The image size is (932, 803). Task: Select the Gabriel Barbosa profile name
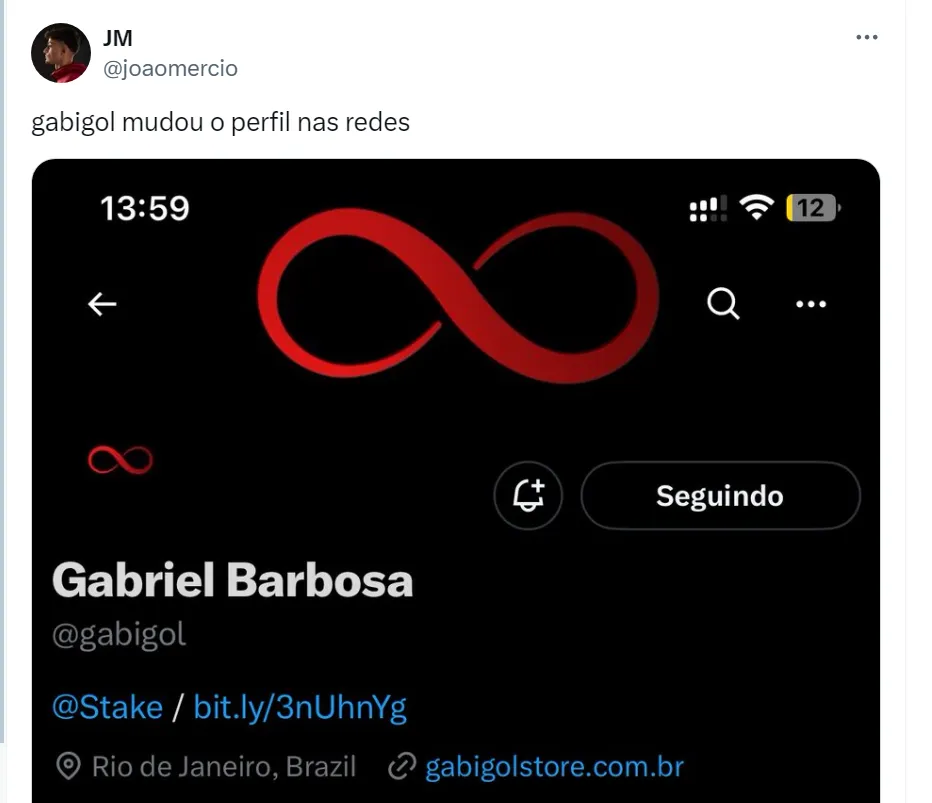click(x=232, y=580)
